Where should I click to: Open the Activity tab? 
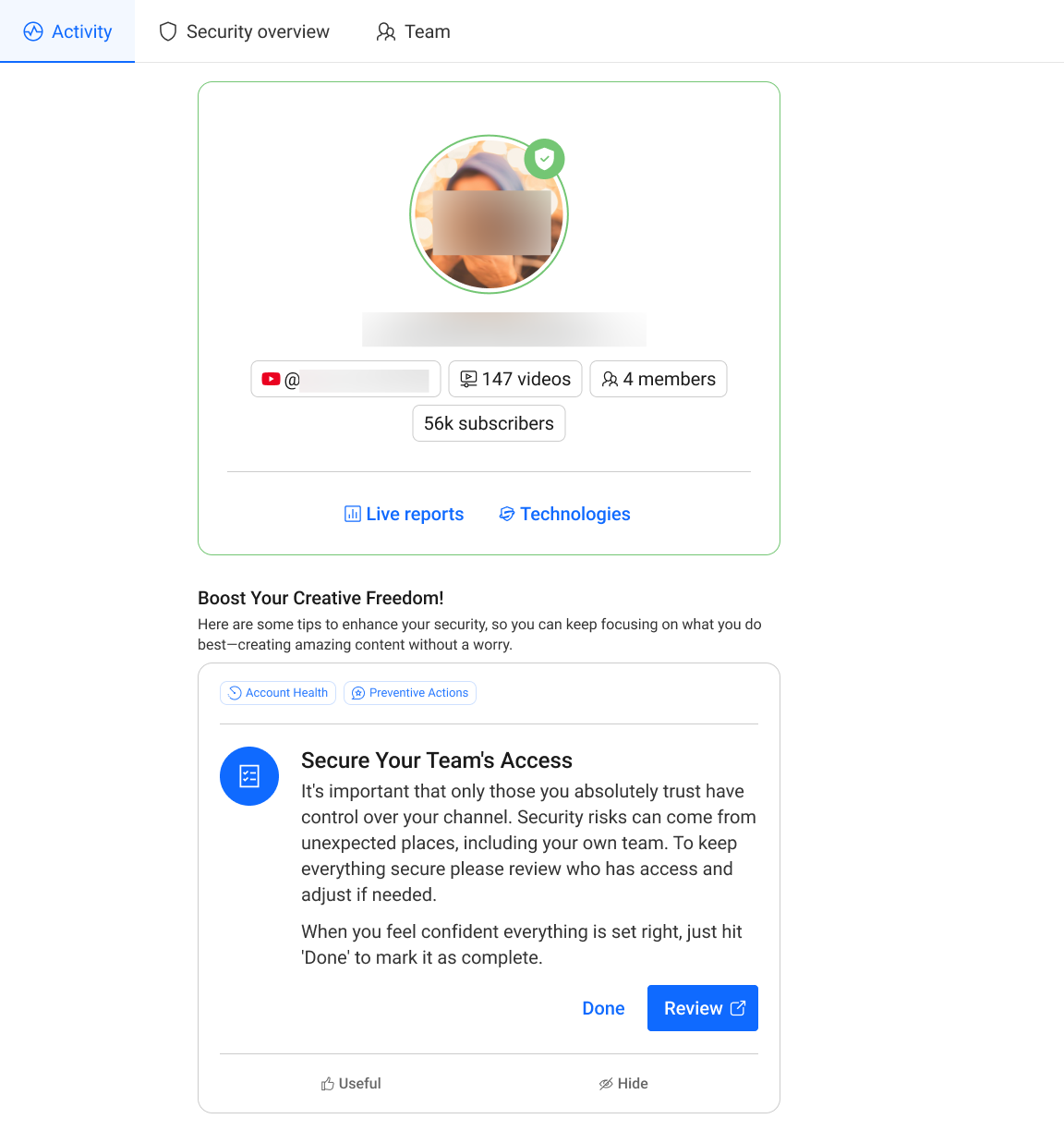pos(67,31)
